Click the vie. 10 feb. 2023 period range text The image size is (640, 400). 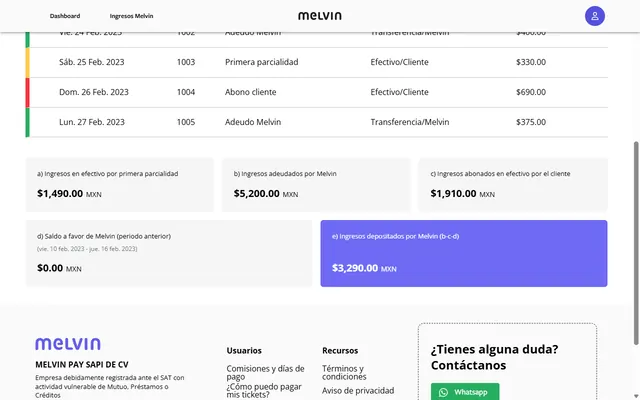pos(87,249)
